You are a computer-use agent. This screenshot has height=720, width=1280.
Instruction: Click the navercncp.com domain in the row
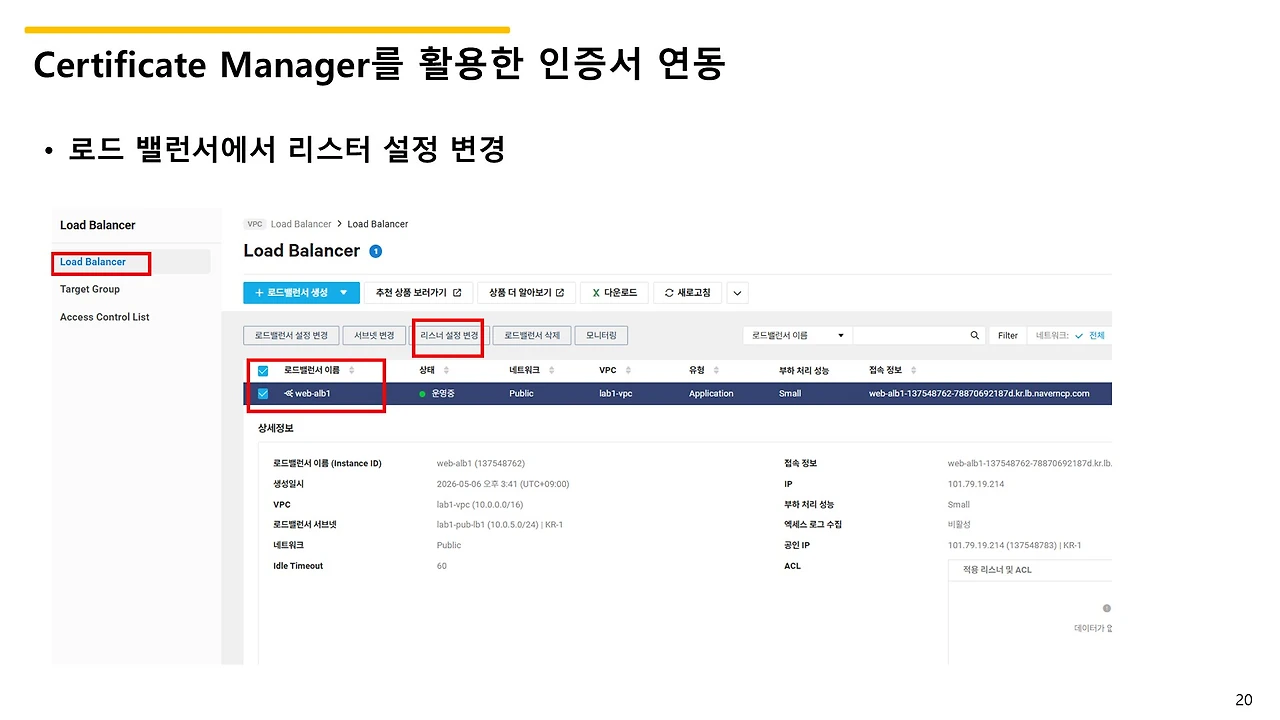(979, 394)
